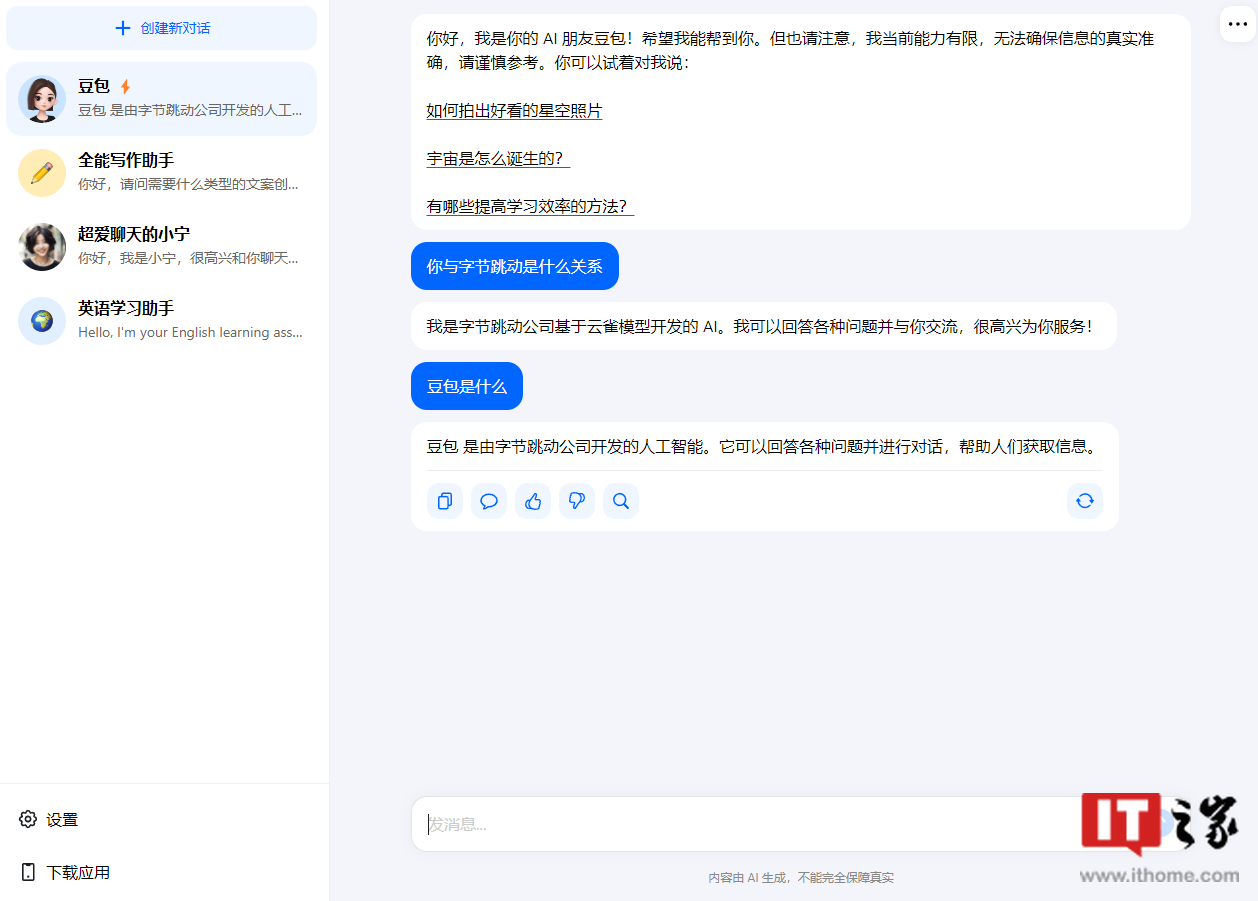The height and width of the screenshot is (901, 1258).
Task: Regenerate the response with the refresh icon
Action: (1085, 501)
